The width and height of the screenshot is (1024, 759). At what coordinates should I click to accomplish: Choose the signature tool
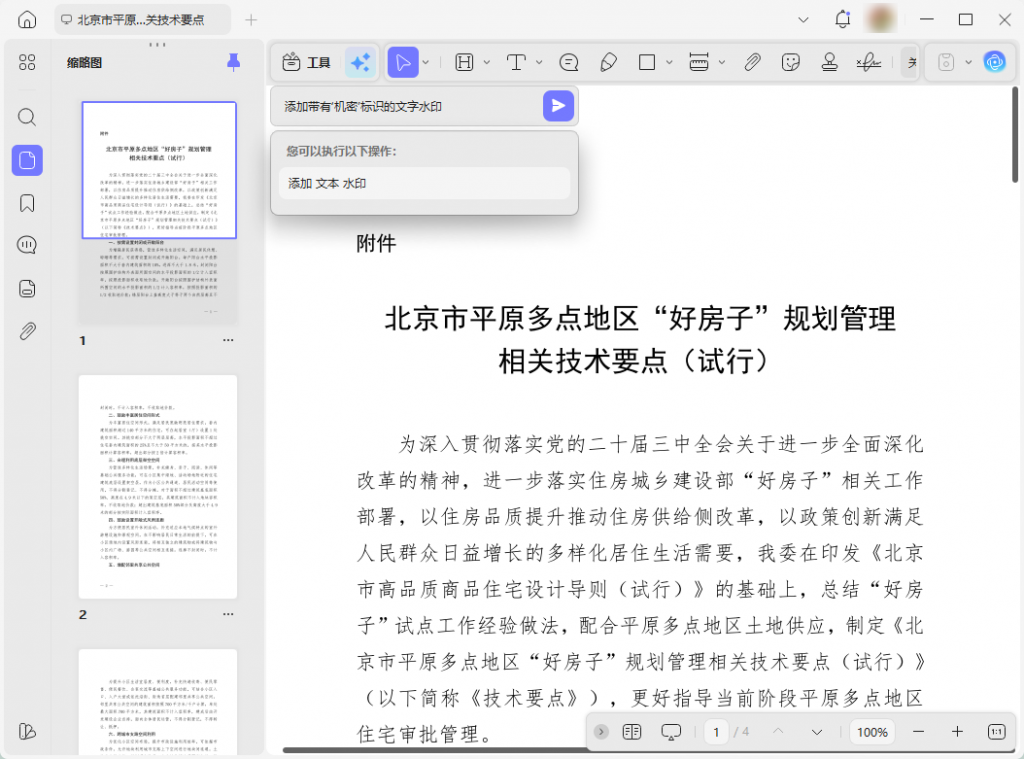coord(868,62)
